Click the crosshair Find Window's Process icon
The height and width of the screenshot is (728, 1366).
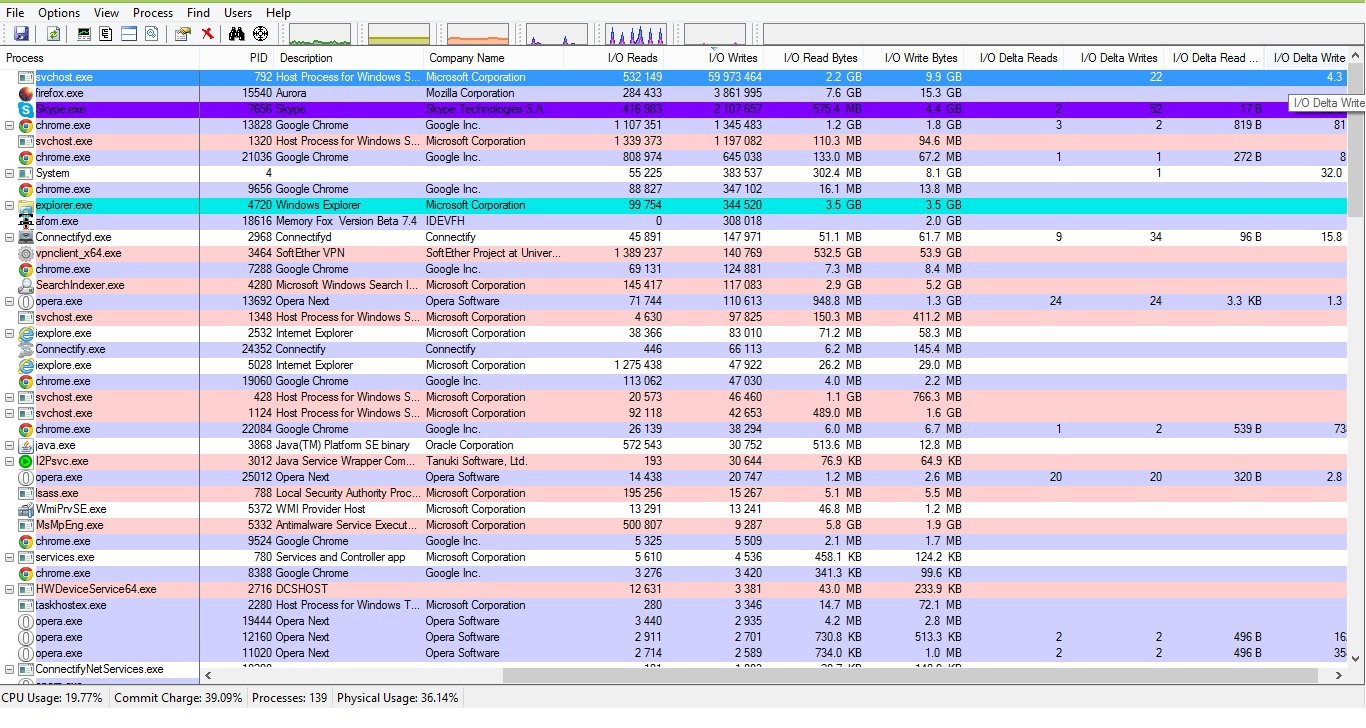click(x=260, y=34)
